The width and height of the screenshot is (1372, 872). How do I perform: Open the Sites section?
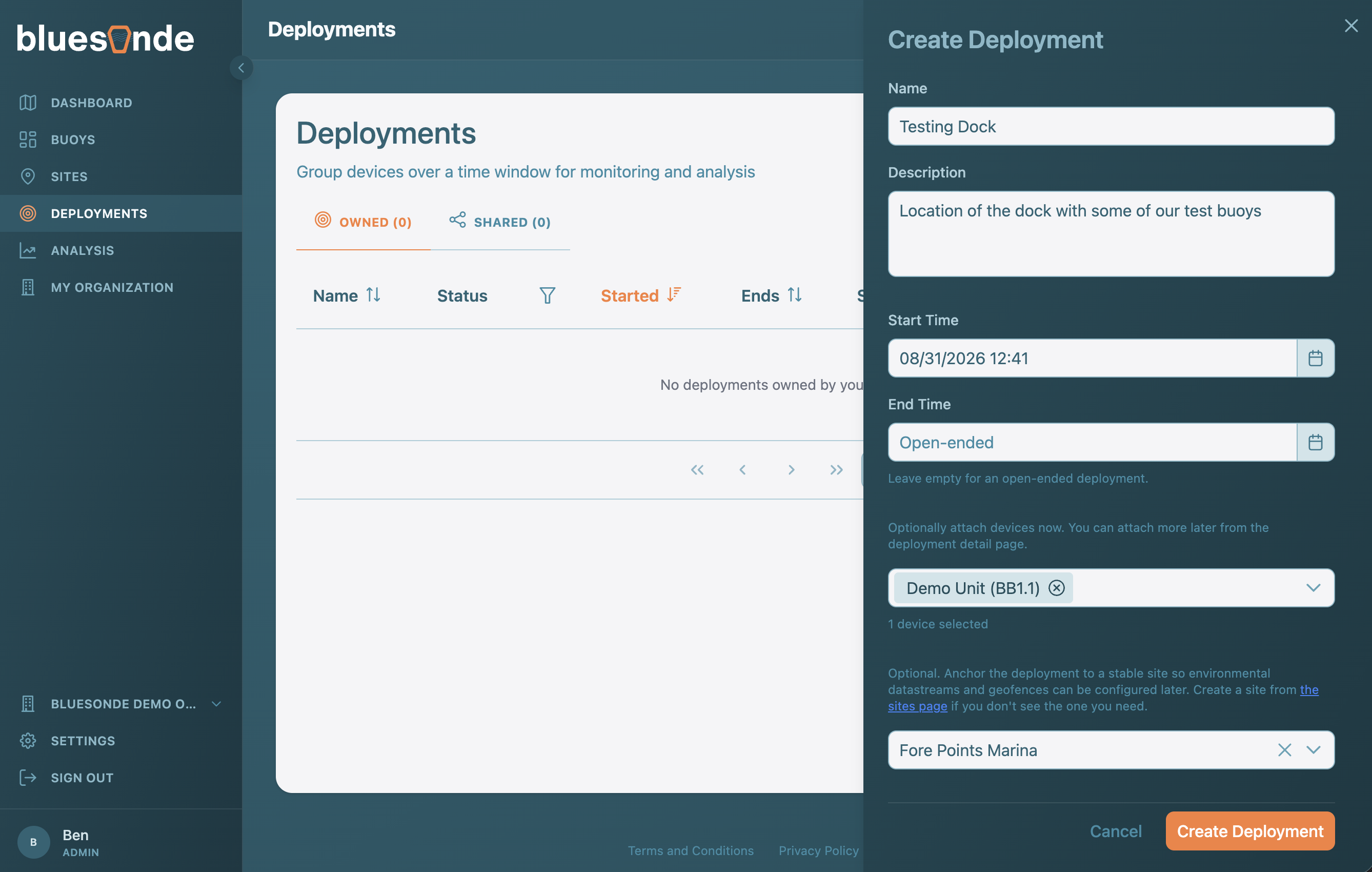[121, 176]
